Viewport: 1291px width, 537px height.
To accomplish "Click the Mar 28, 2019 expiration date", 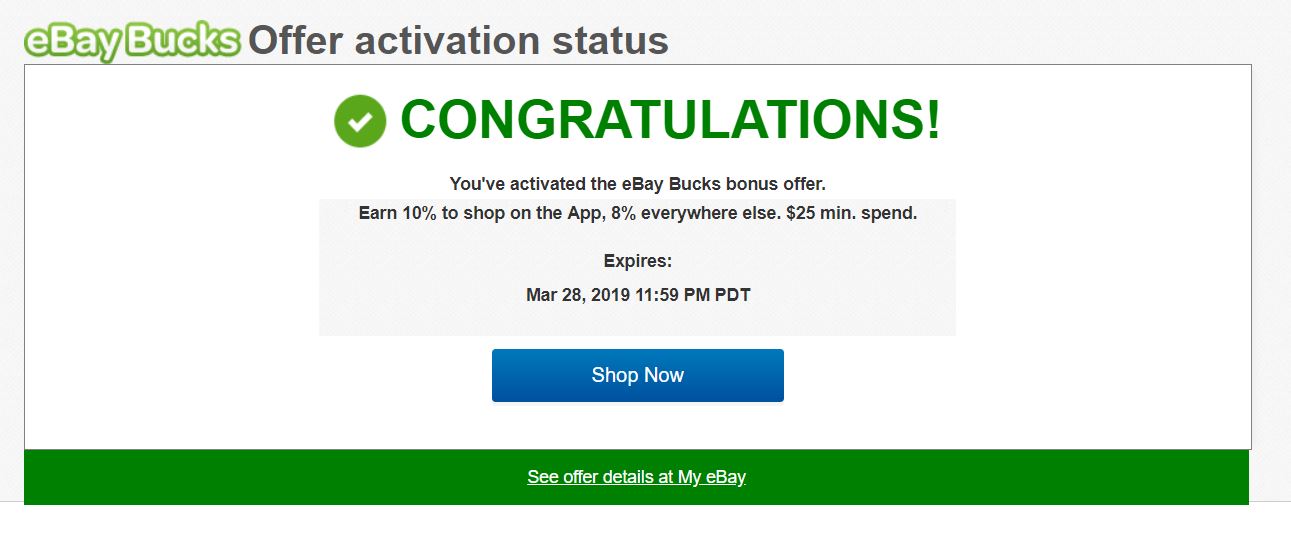I will pos(578,295).
